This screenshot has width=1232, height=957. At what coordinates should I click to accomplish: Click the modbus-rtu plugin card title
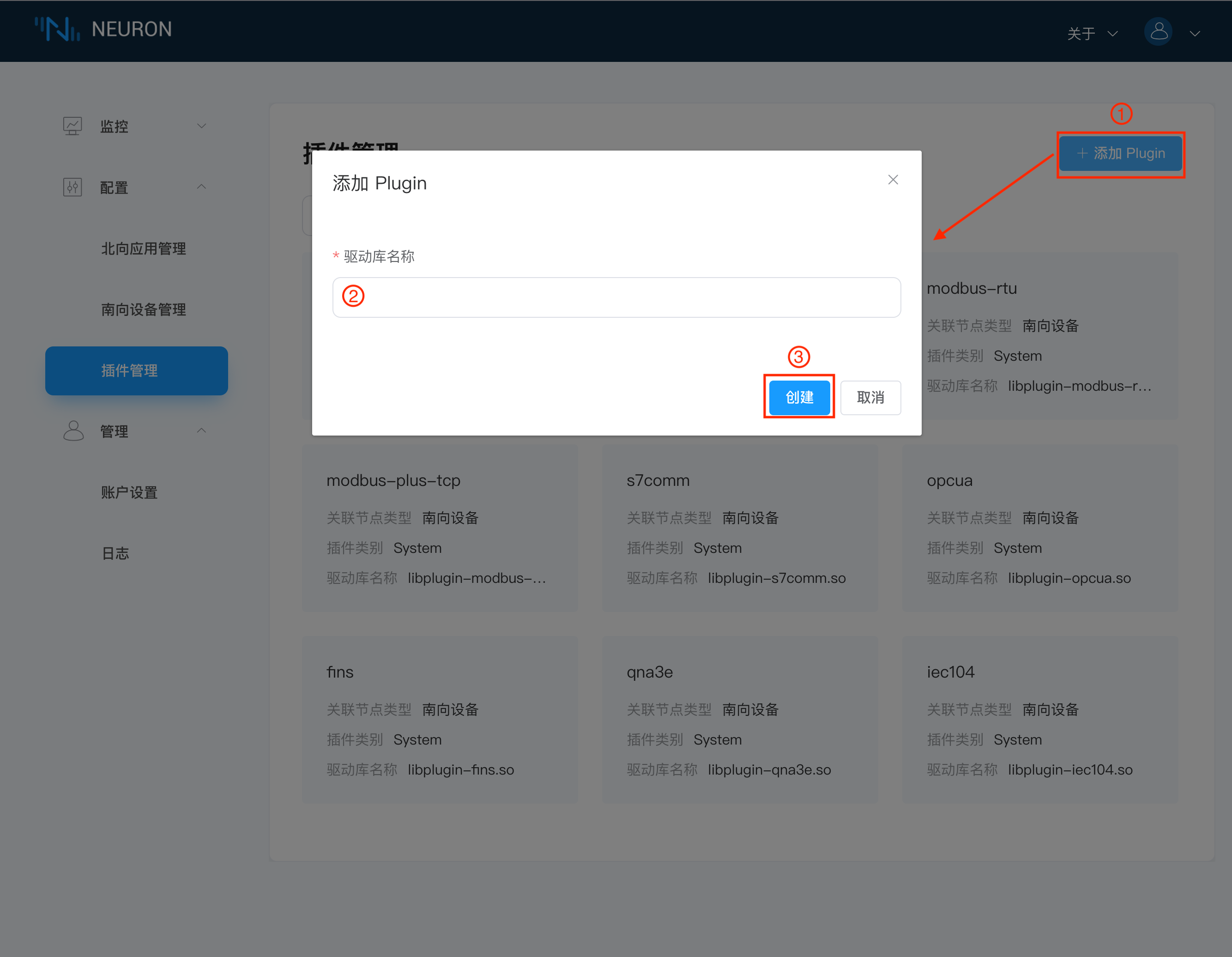972,288
